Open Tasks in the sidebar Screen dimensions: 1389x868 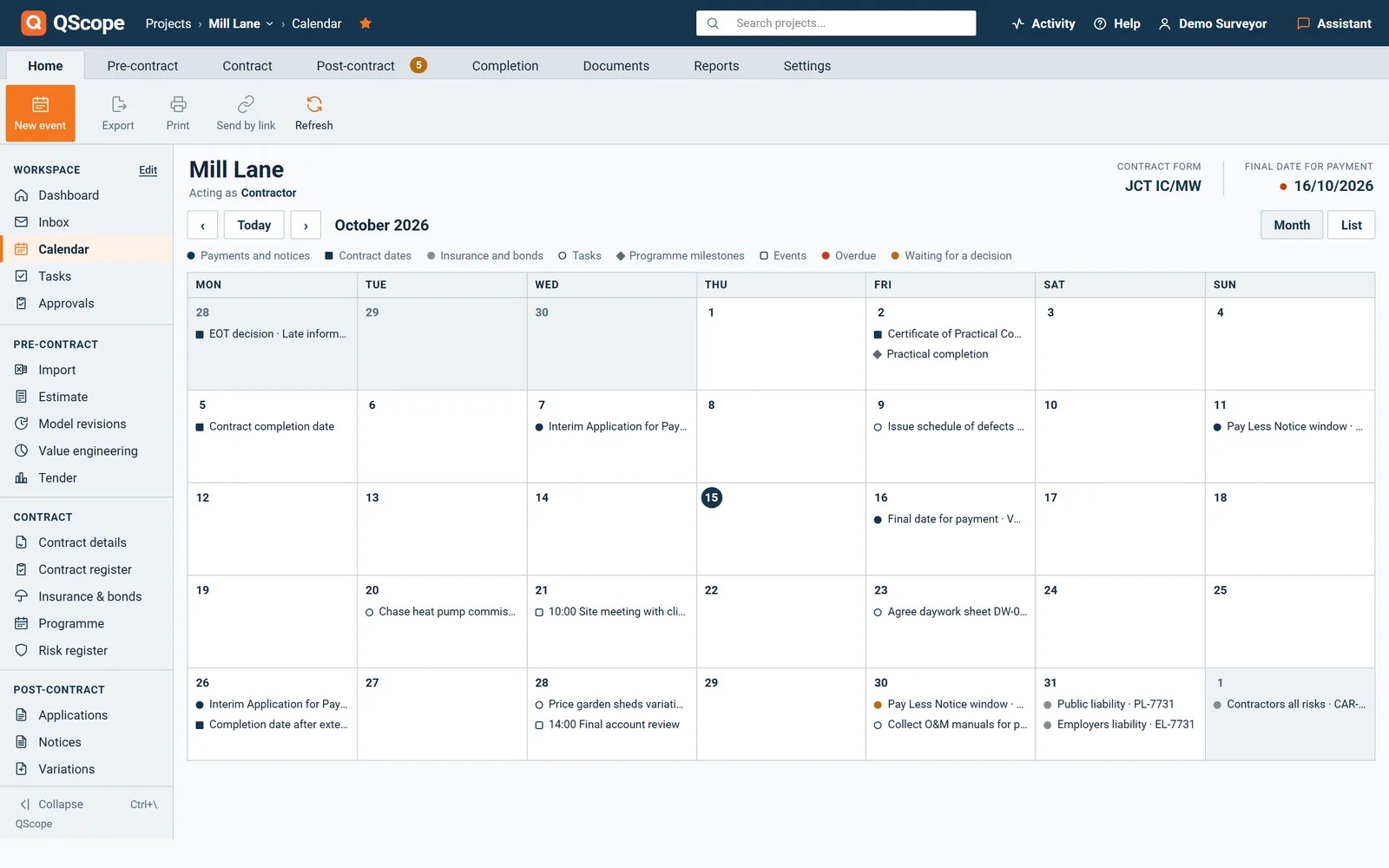pyautogui.click(x=86, y=276)
